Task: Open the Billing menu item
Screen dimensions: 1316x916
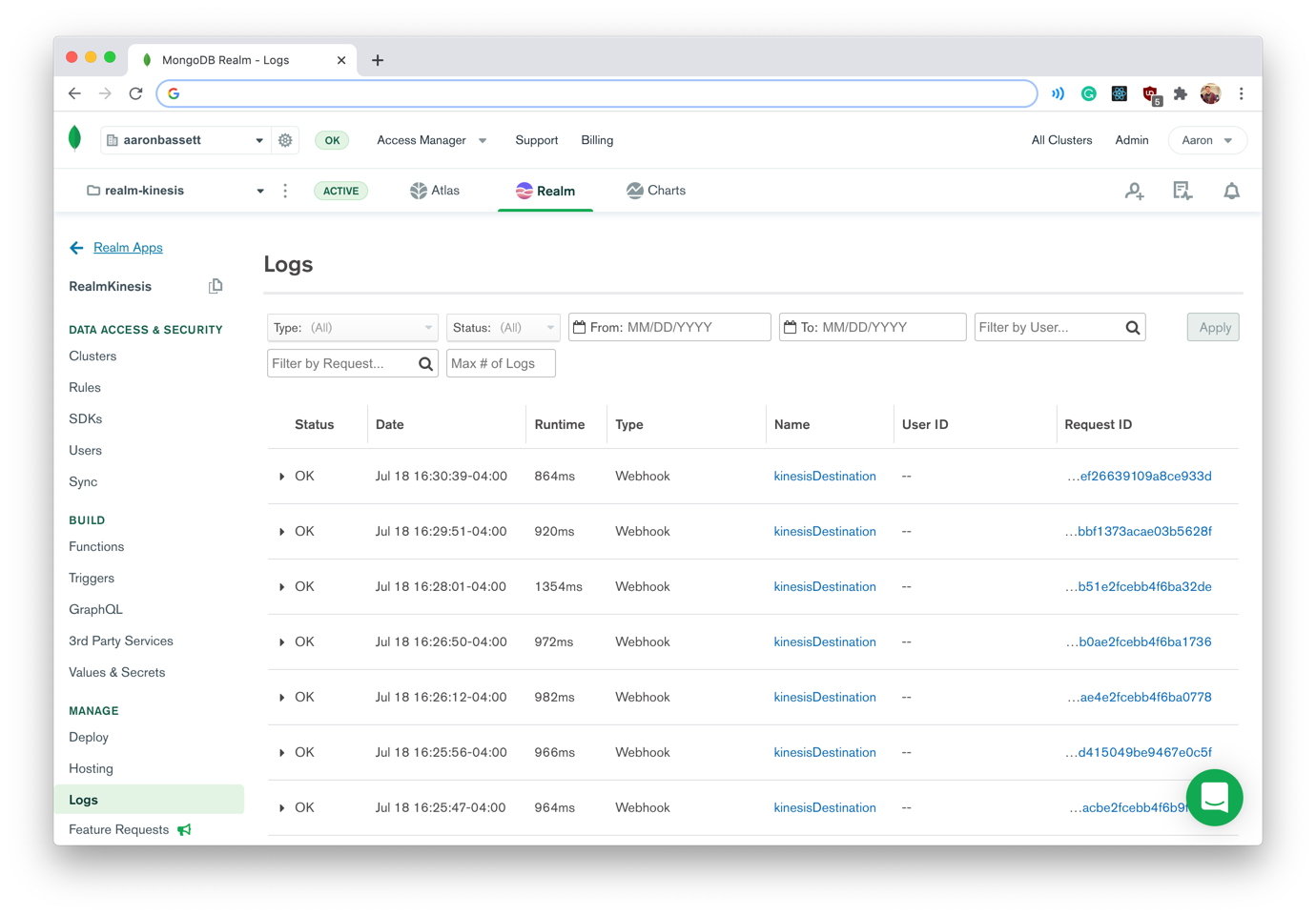Action: pos(597,140)
